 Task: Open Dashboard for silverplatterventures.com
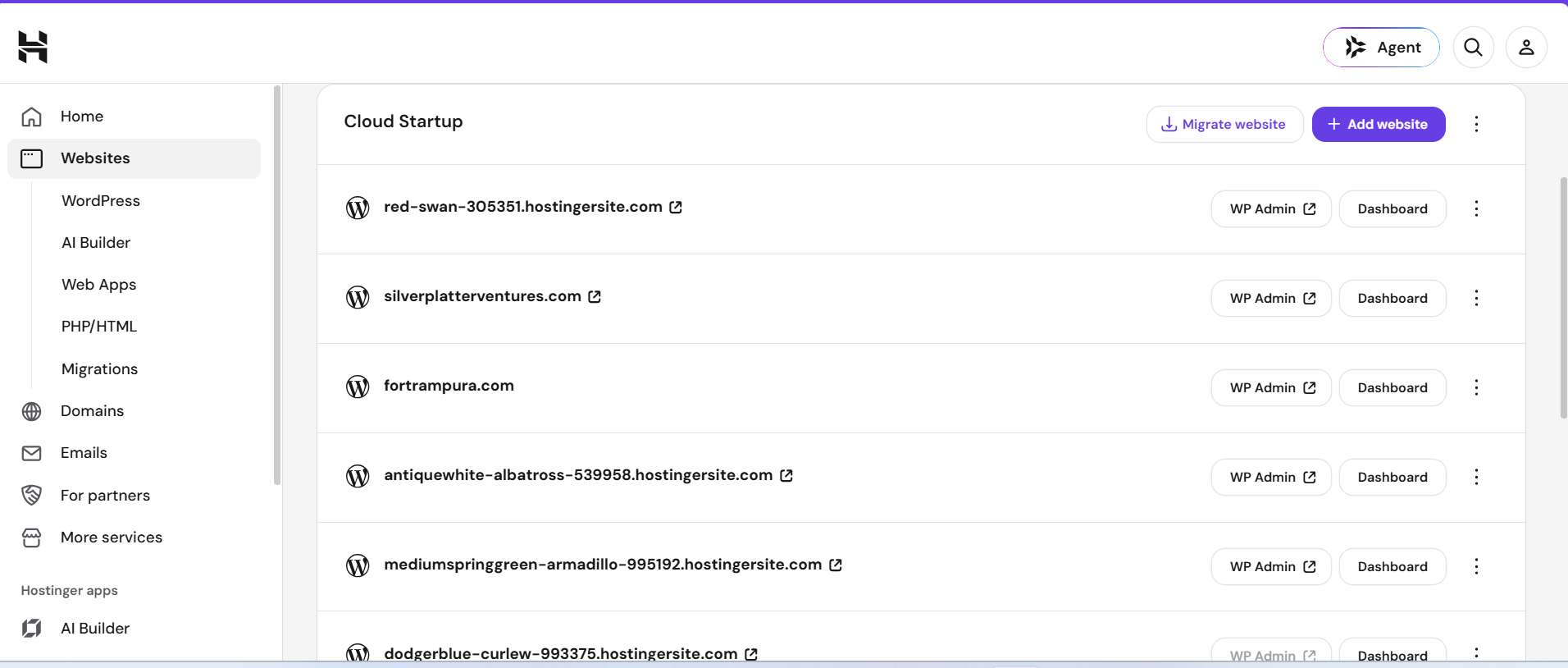tap(1393, 299)
